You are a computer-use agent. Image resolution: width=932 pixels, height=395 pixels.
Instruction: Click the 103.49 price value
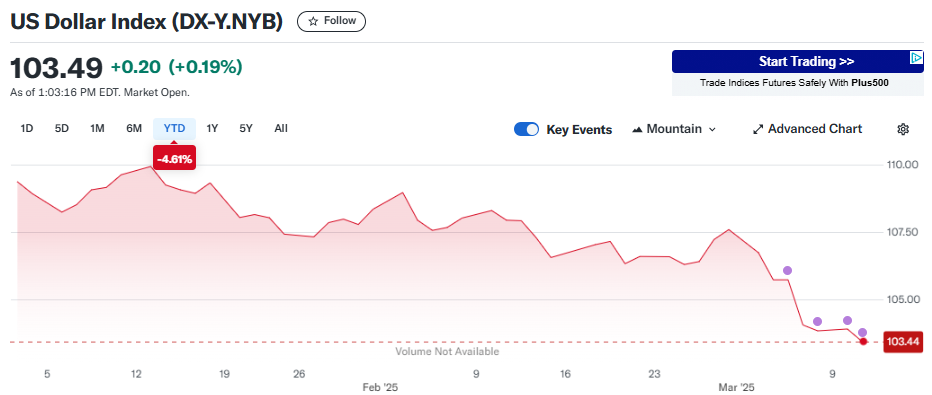(56, 68)
